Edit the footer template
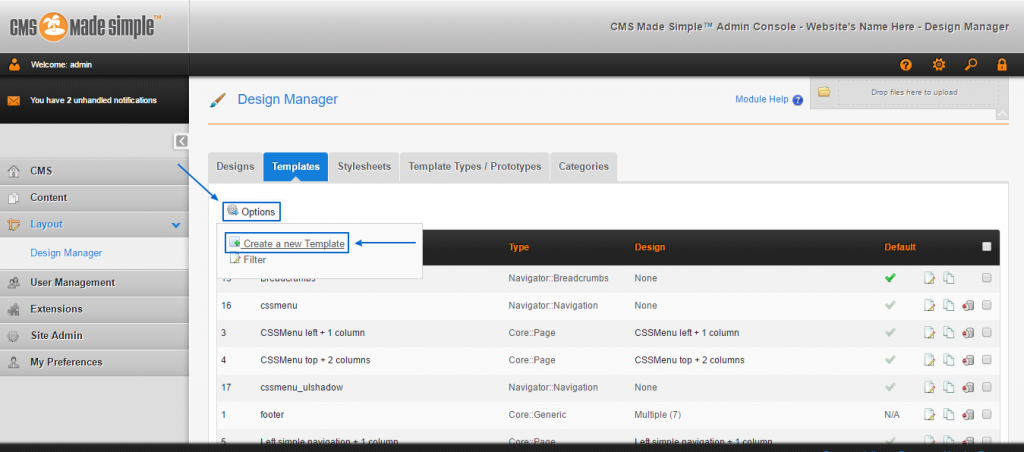 coord(929,415)
